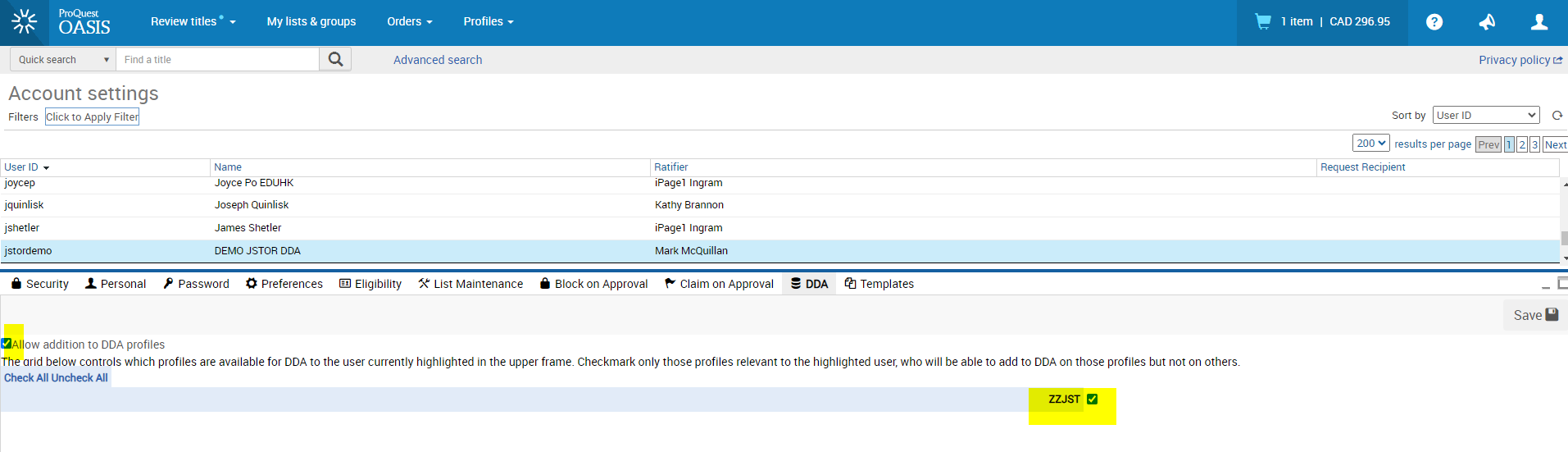Image resolution: width=1568 pixels, height=452 pixels.
Task: Click the ProQuest OASIS snowflake logo
Action: pyautogui.click(x=25, y=22)
